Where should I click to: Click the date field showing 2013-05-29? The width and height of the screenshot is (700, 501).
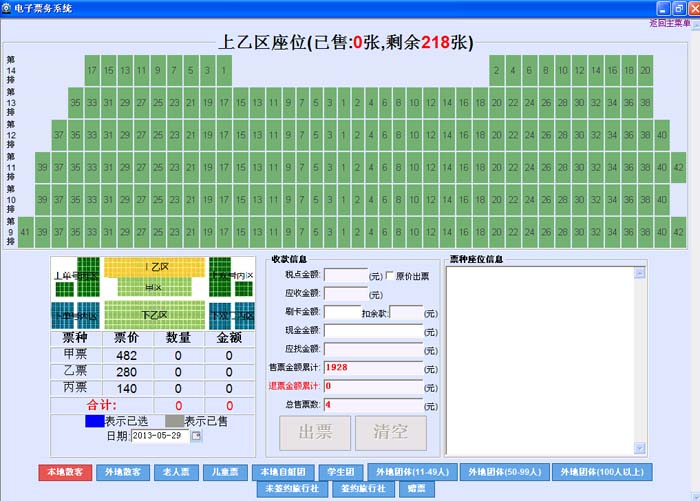pyautogui.click(x=160, y=435)
